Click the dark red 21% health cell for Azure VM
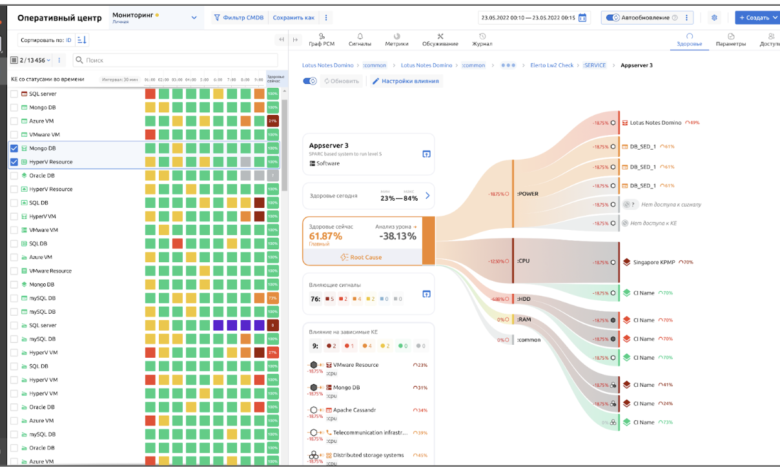This screenshot has height=470, width=780. 273,121
